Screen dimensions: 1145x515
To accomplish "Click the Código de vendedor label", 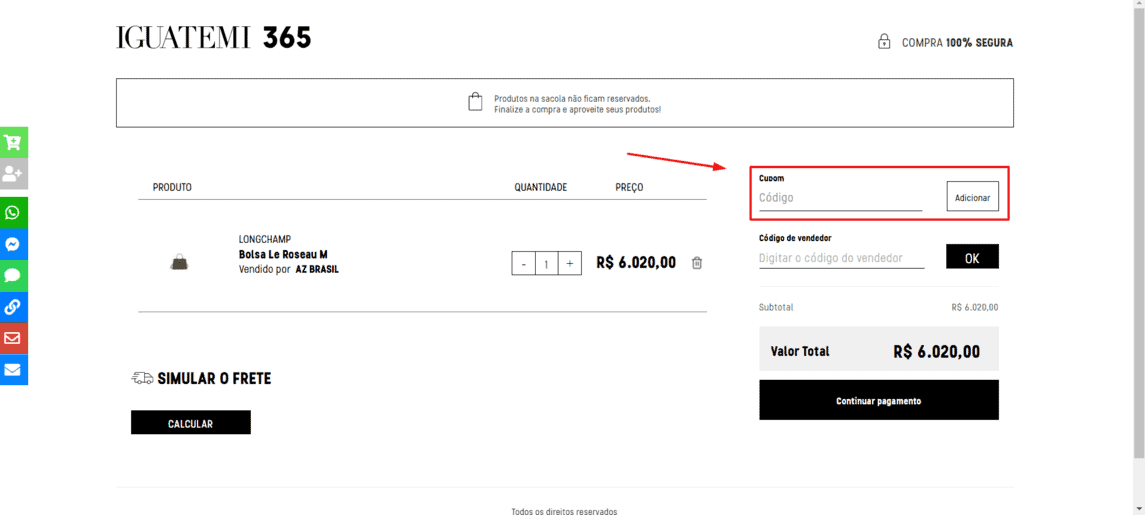I will (x=795, y=237).
